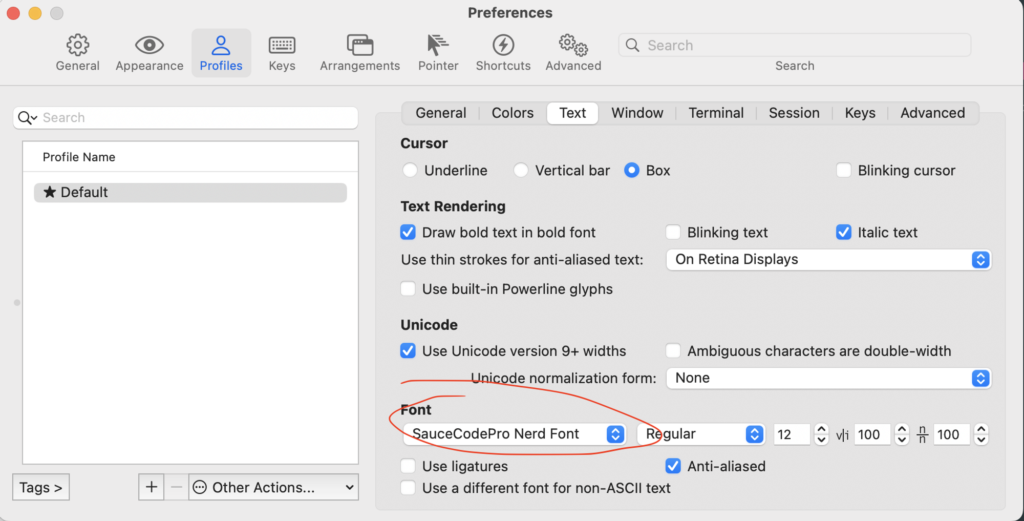Screen dimensions: 1024x521
Task: Toggle the Use ligatures checkbox
Action: tap(408, 466)
